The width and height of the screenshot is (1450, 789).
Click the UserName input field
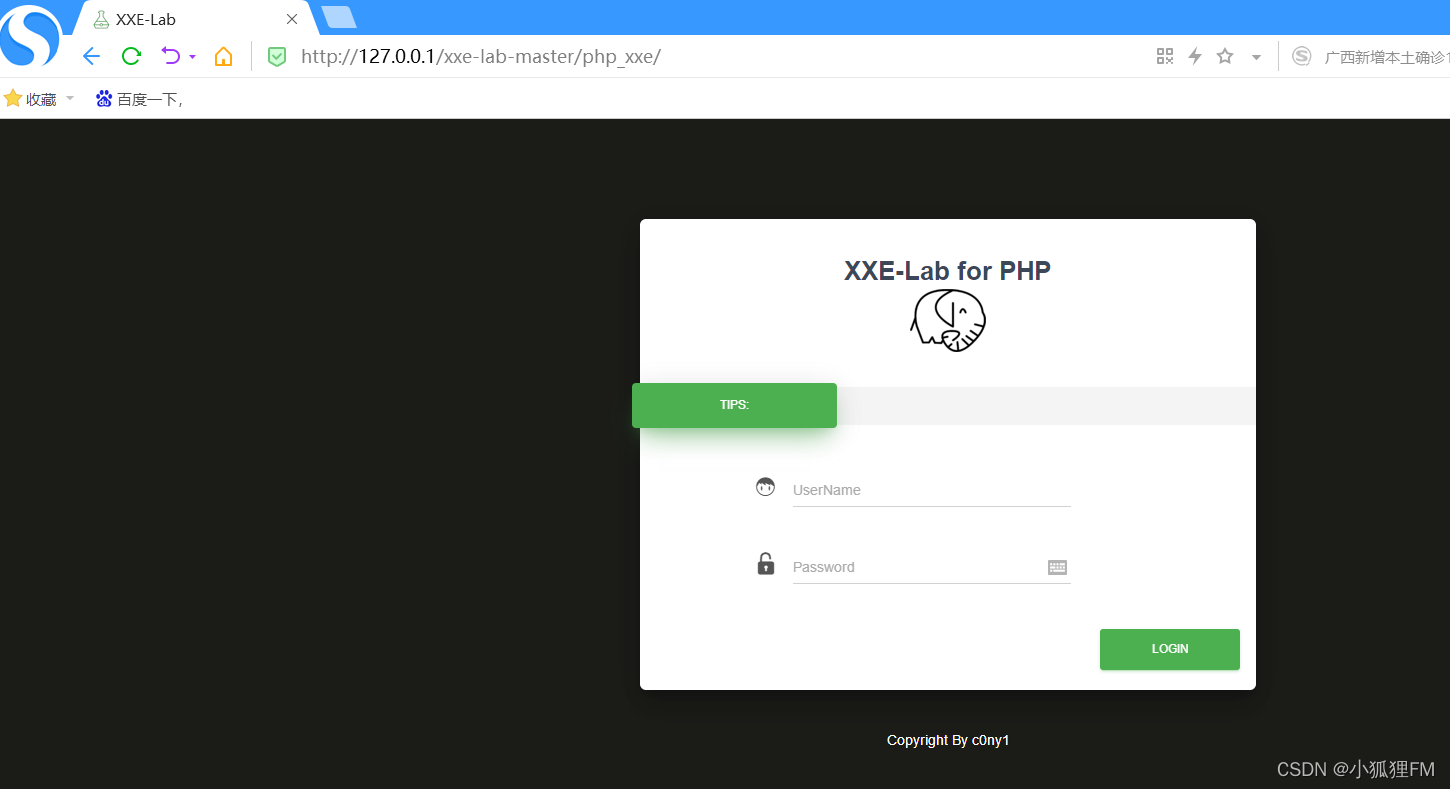931,490
